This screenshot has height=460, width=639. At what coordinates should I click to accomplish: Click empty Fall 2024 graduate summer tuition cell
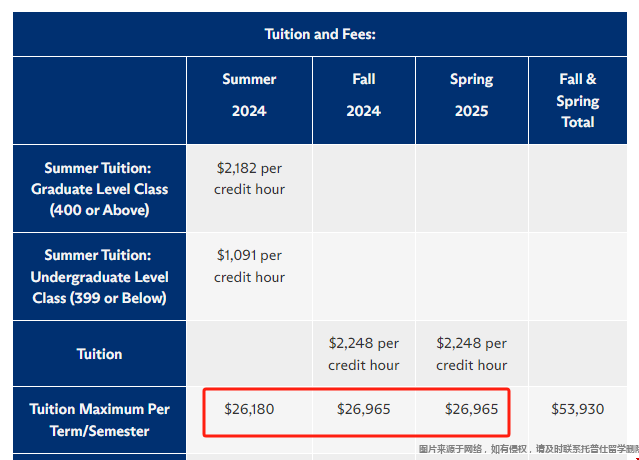364,189
